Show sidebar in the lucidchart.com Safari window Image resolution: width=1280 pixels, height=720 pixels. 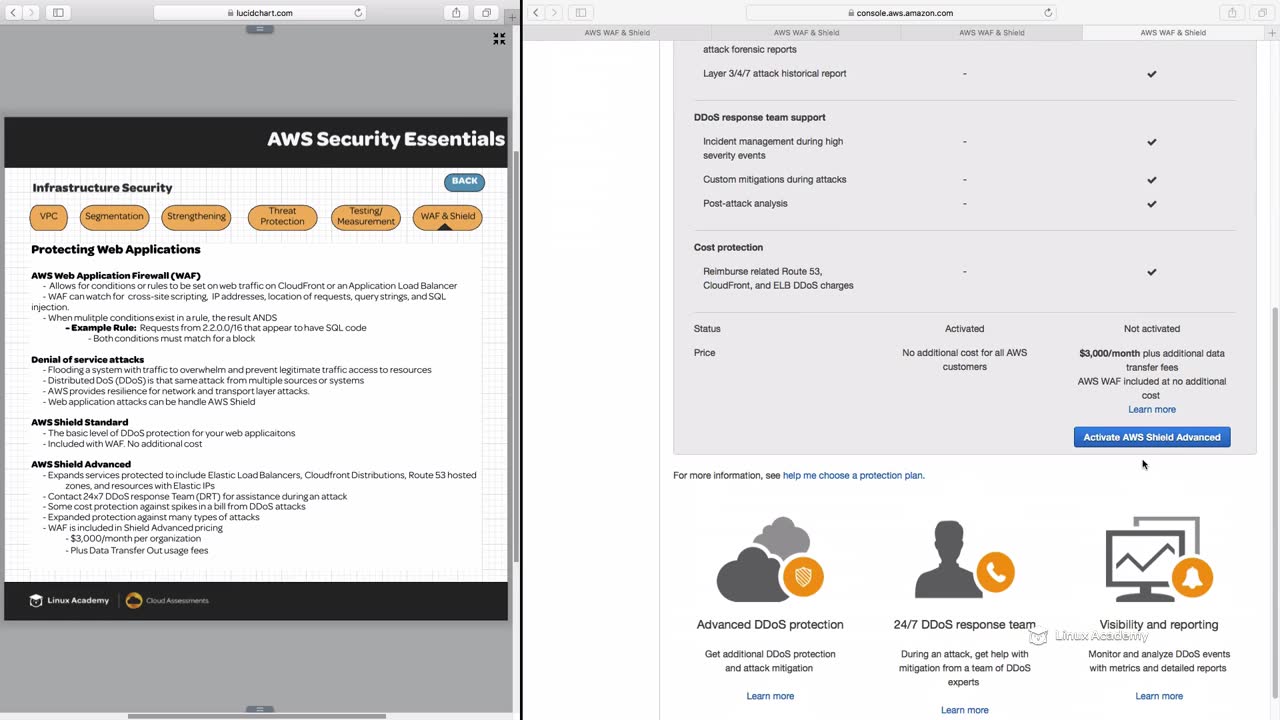pyautogui.click(x=58, y=13)
